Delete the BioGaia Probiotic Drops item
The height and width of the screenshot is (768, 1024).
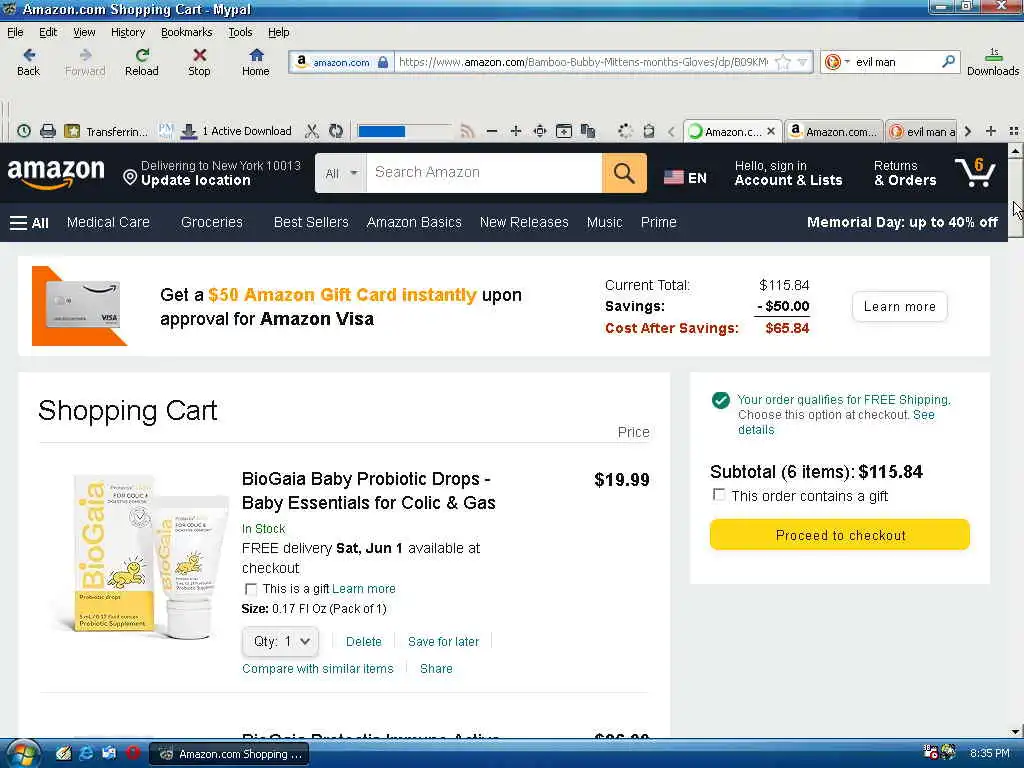click(x=363, y=641)
